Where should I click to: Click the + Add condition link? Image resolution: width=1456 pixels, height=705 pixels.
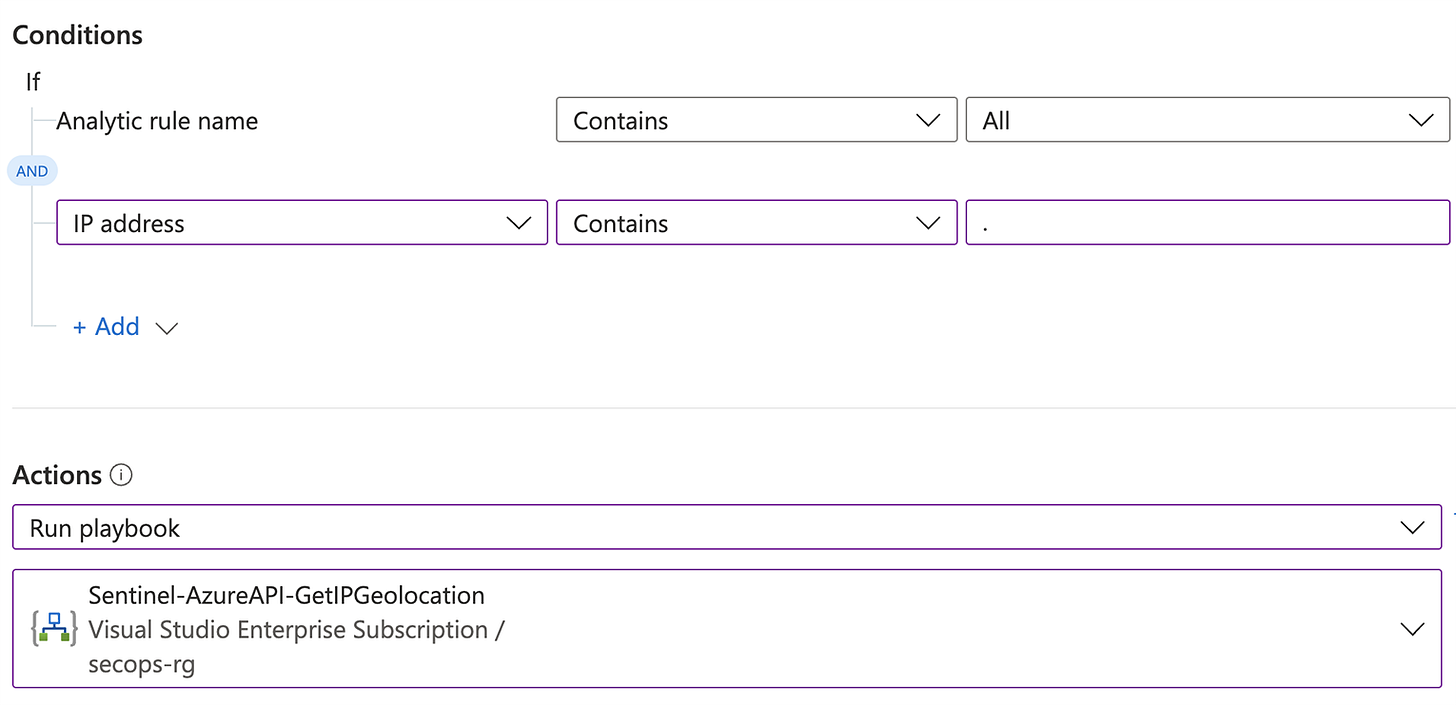click(x=106, y=327)
